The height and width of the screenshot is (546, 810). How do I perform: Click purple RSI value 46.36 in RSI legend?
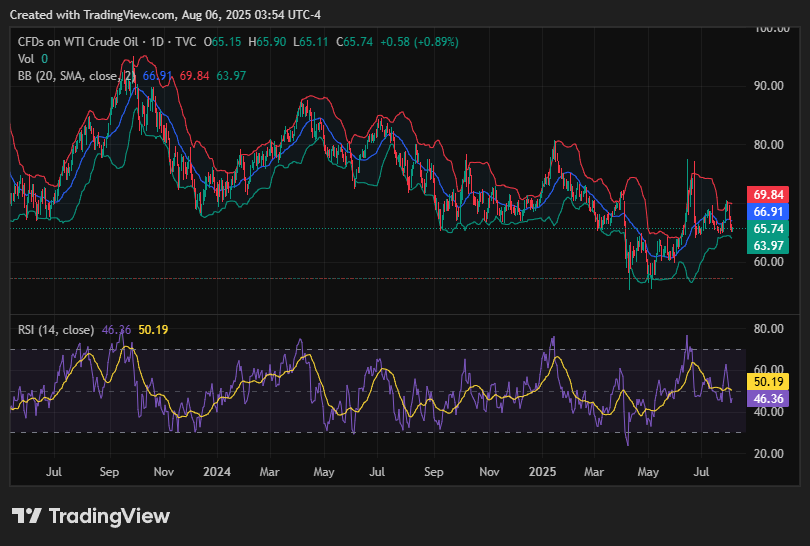coord(116,330)
